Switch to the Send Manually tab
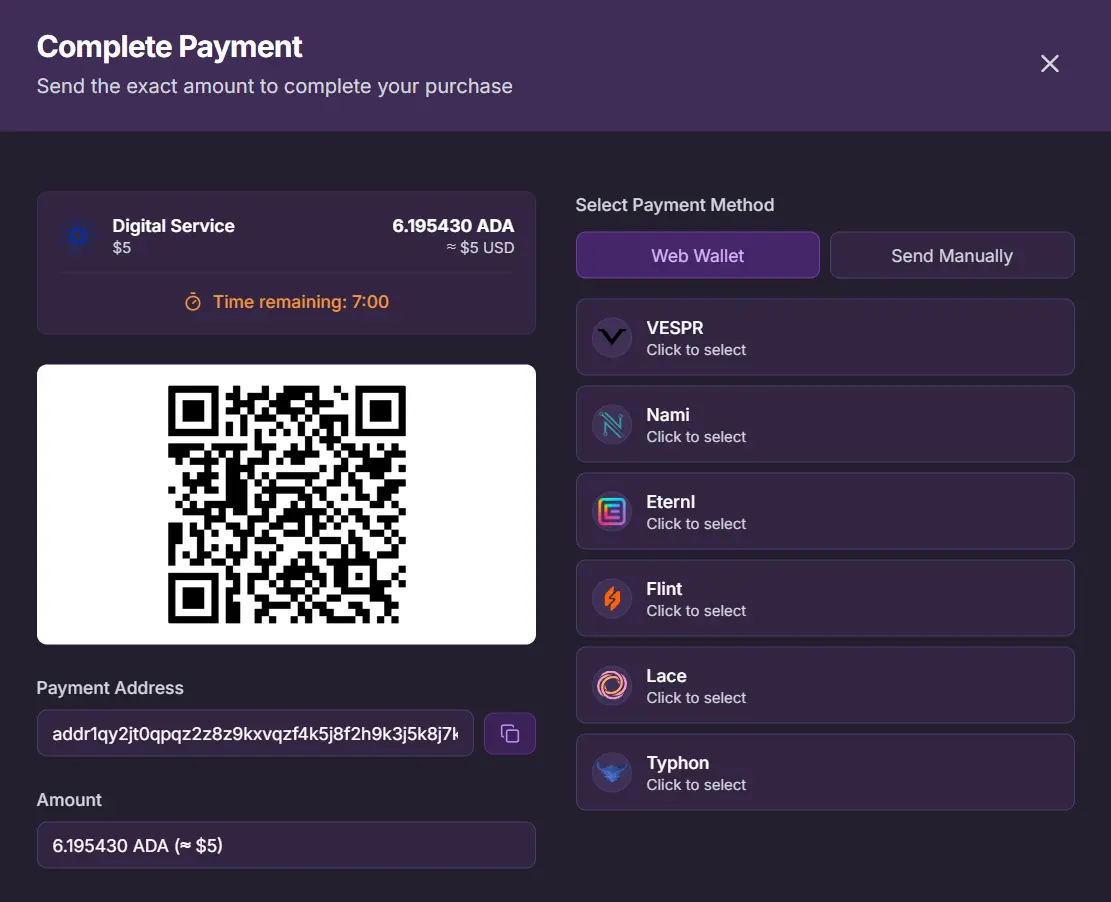The width and height of the screenshot is (1111, 902). click(951, 256)
